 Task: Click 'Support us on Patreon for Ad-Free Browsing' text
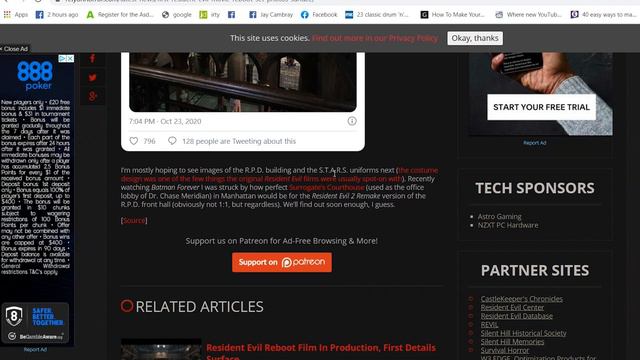pos(282,241)
